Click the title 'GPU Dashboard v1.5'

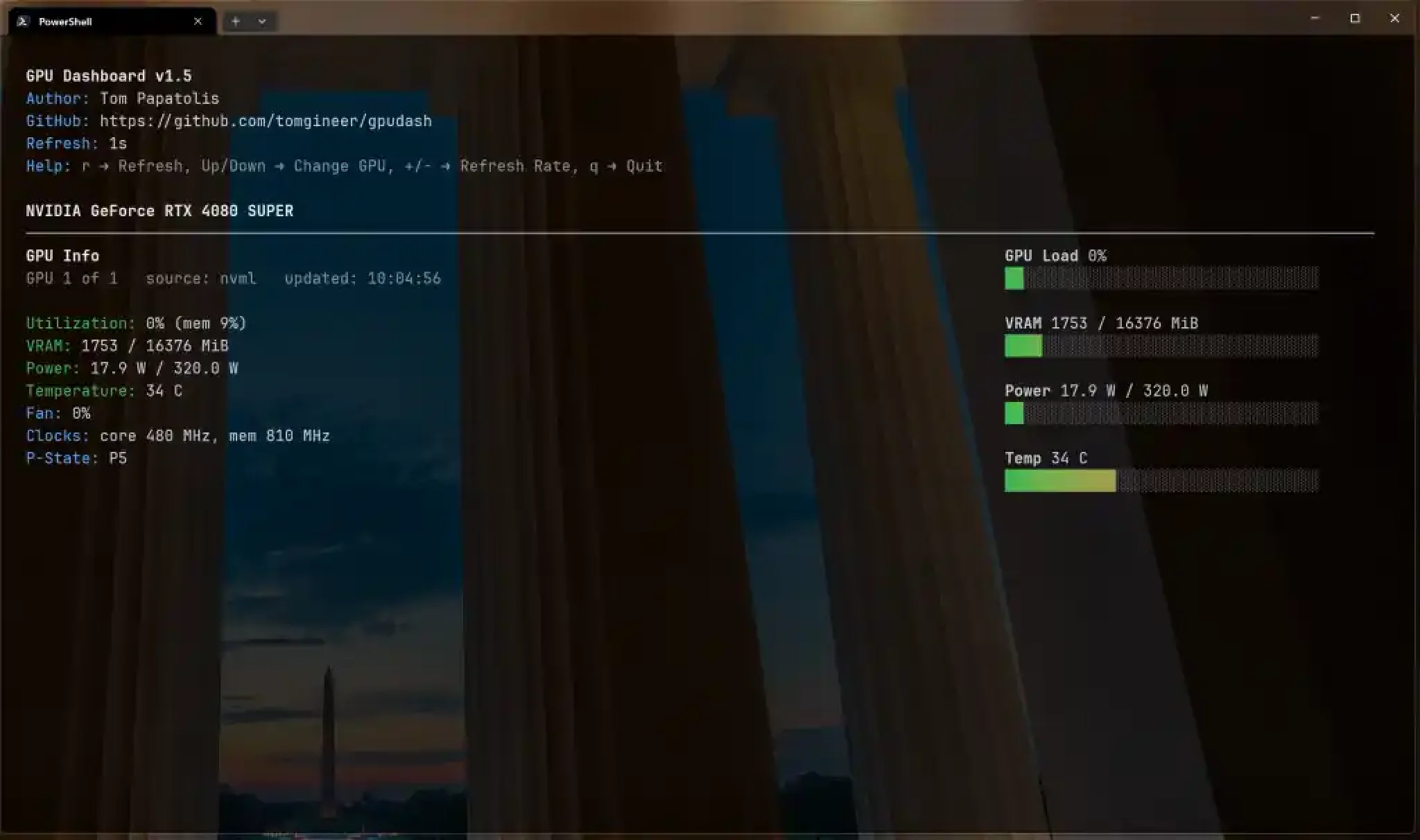pyautogui.click(x=109, y=76)
